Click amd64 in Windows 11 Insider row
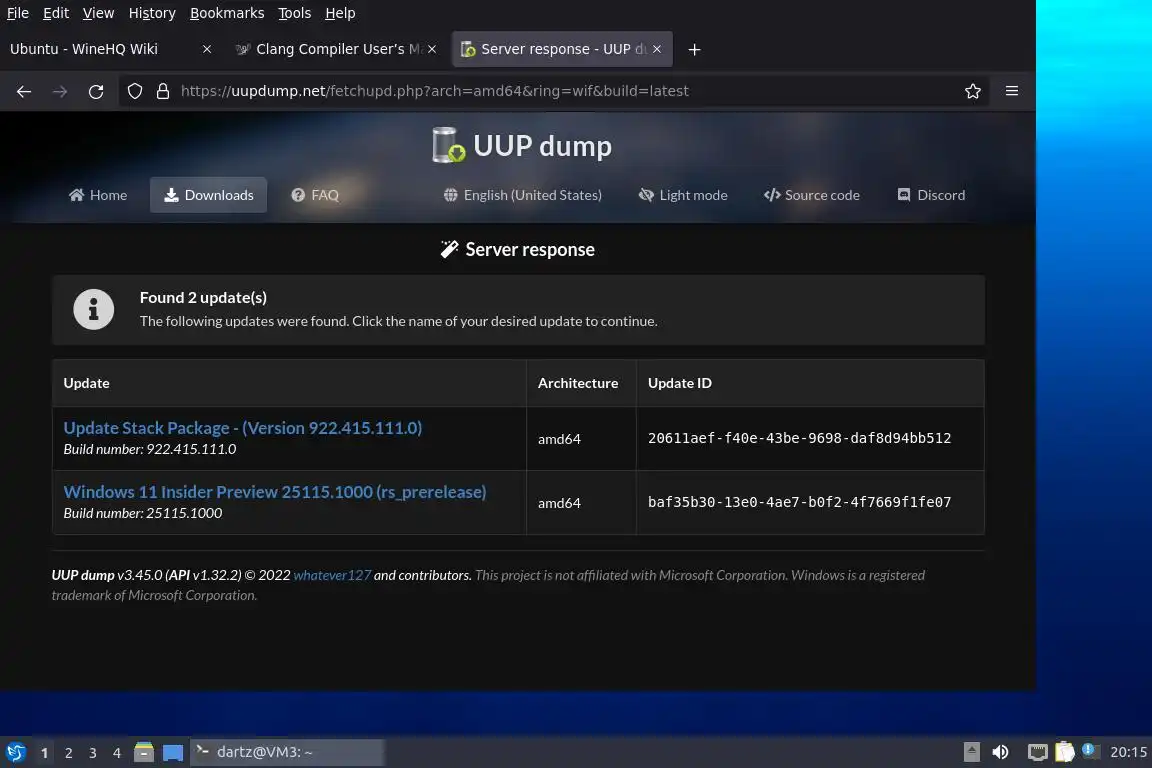 click(559, 503)
